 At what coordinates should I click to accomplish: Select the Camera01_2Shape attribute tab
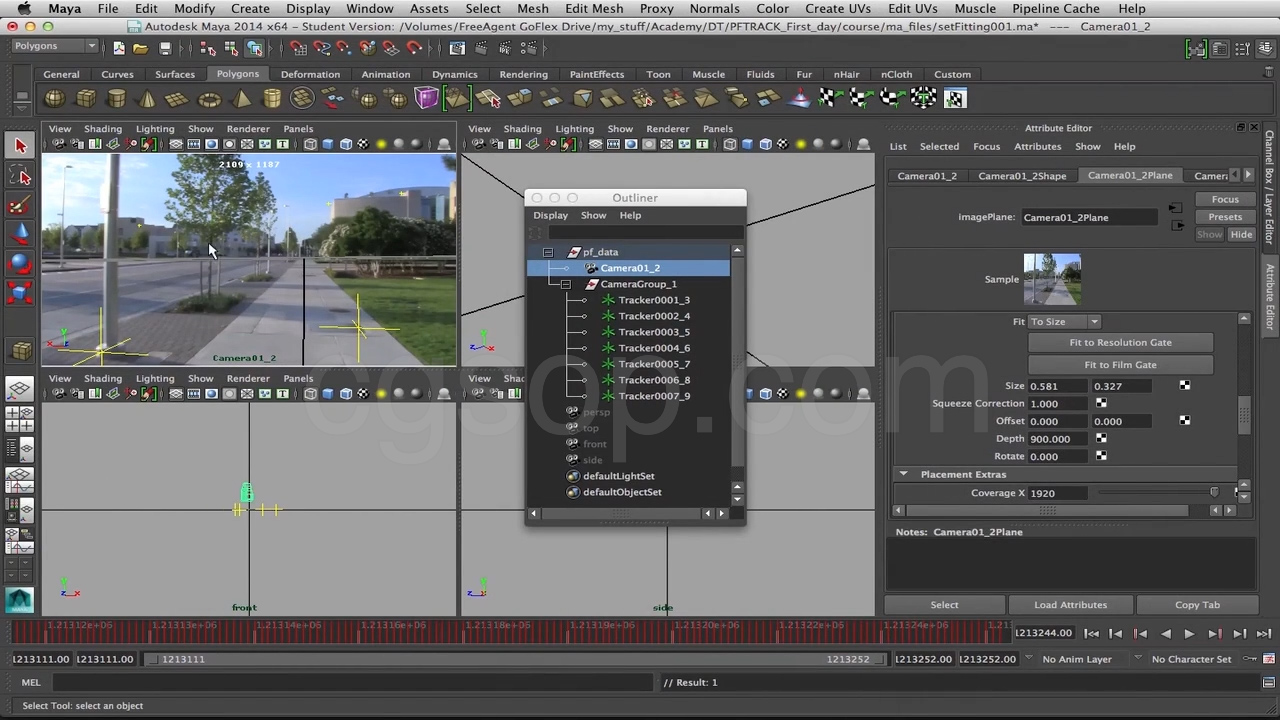(x=1022, y=176)
